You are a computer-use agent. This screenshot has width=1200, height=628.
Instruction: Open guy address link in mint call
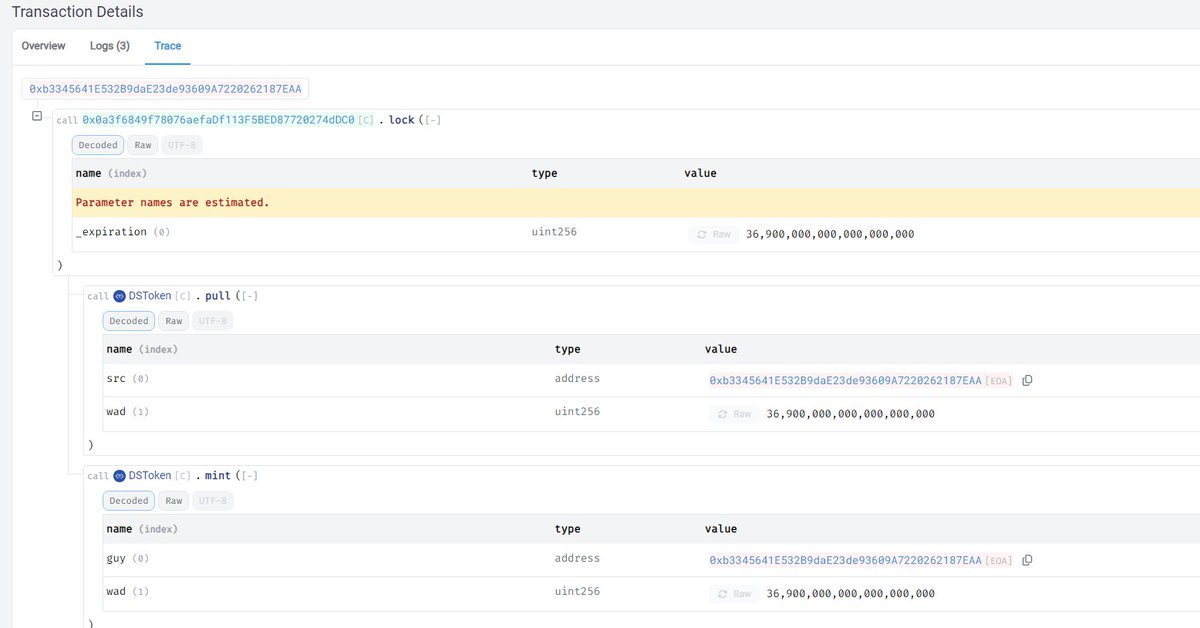(x=845, y=560)
